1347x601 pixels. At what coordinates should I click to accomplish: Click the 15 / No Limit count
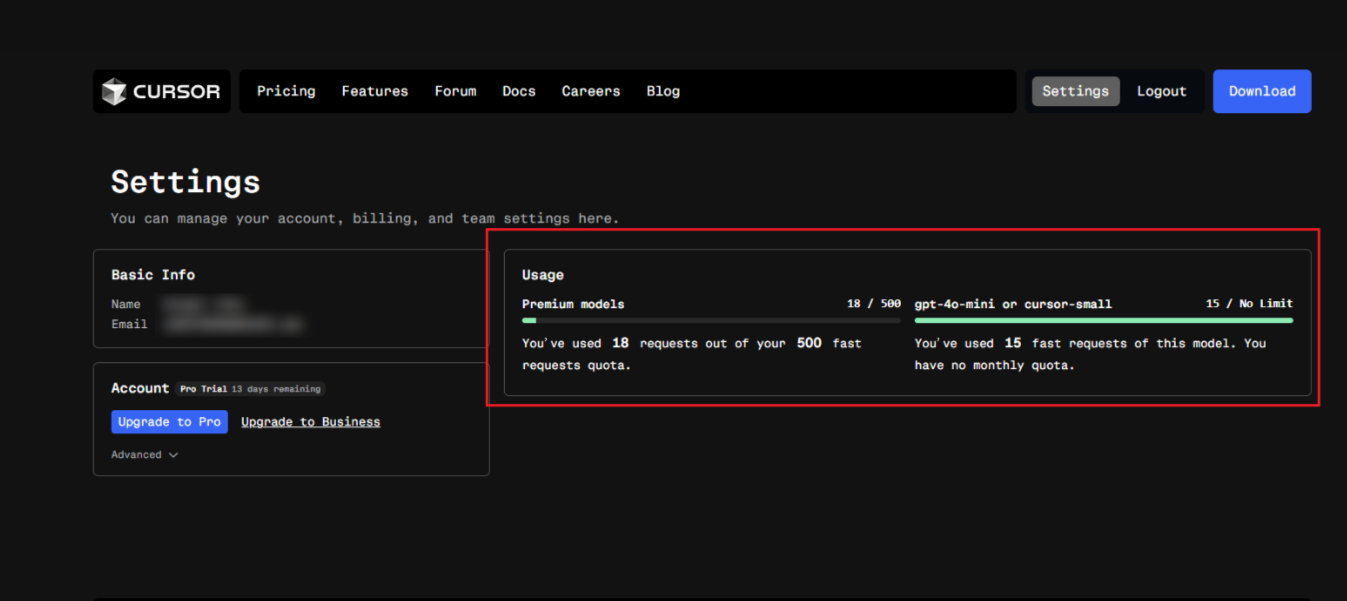[x=1249, y=304]
